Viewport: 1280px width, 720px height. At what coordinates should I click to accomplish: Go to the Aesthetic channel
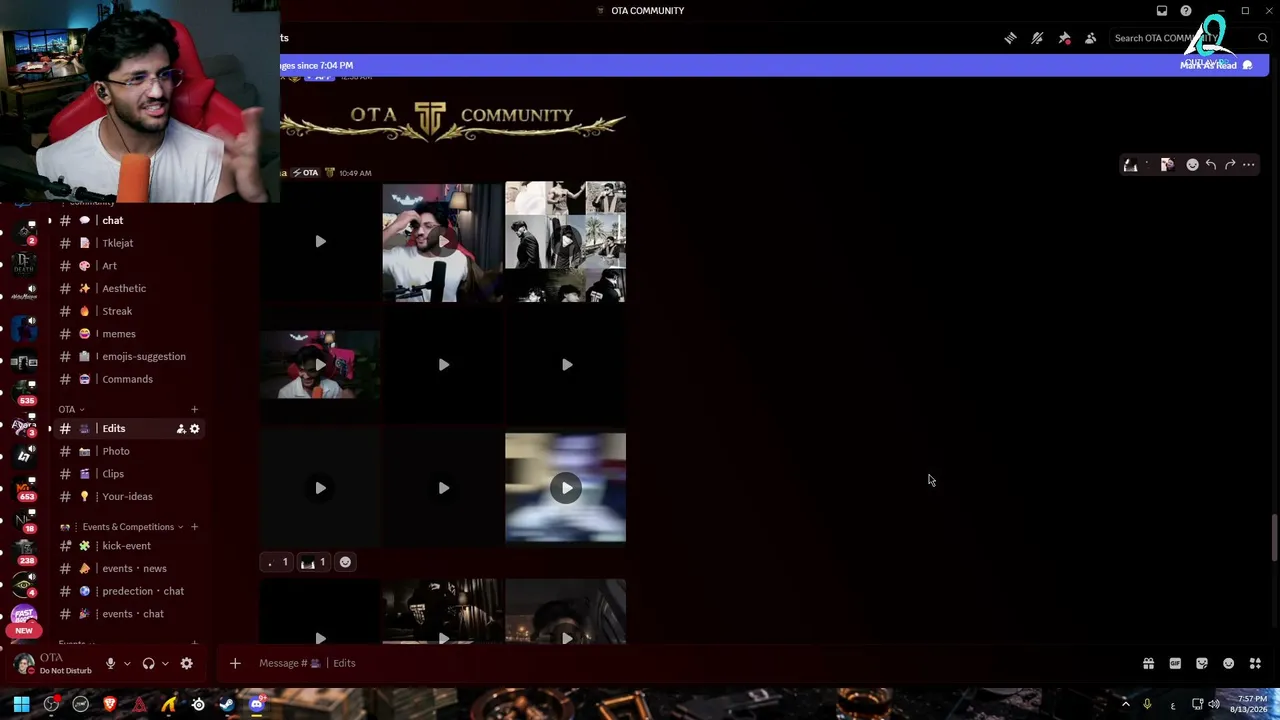[x=128, y=288]
